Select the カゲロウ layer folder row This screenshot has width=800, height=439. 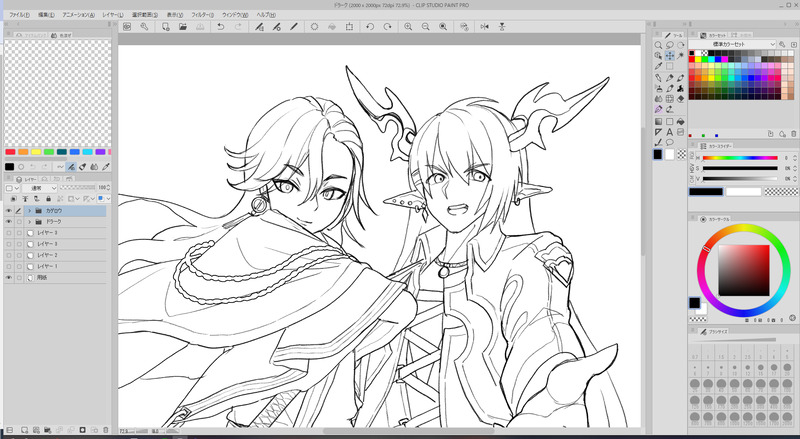click(65, 211)
